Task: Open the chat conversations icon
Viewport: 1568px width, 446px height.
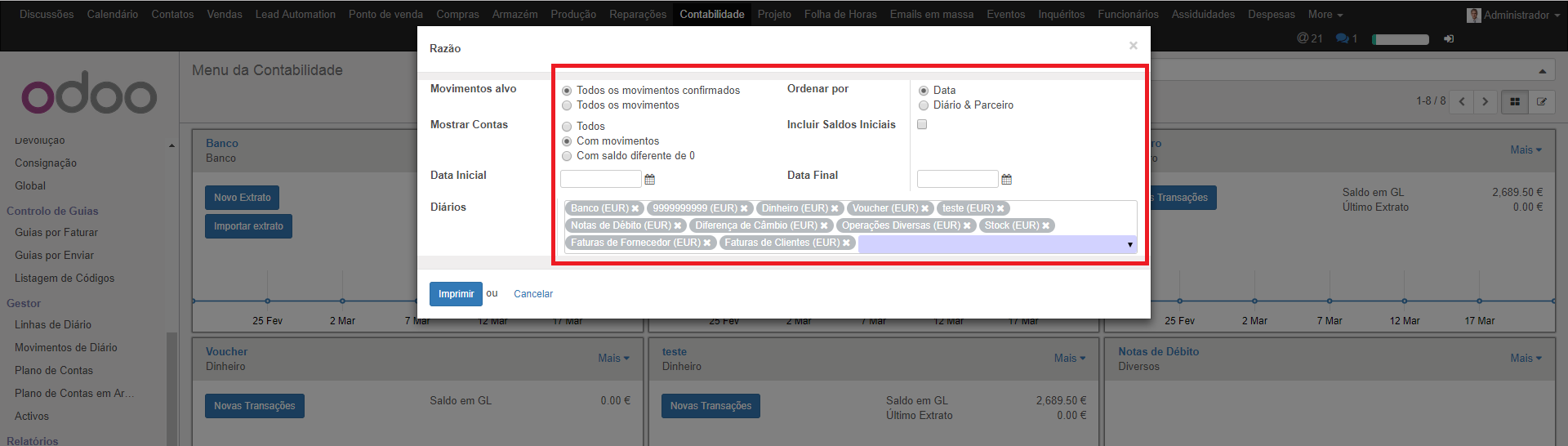Action: 1342,38
